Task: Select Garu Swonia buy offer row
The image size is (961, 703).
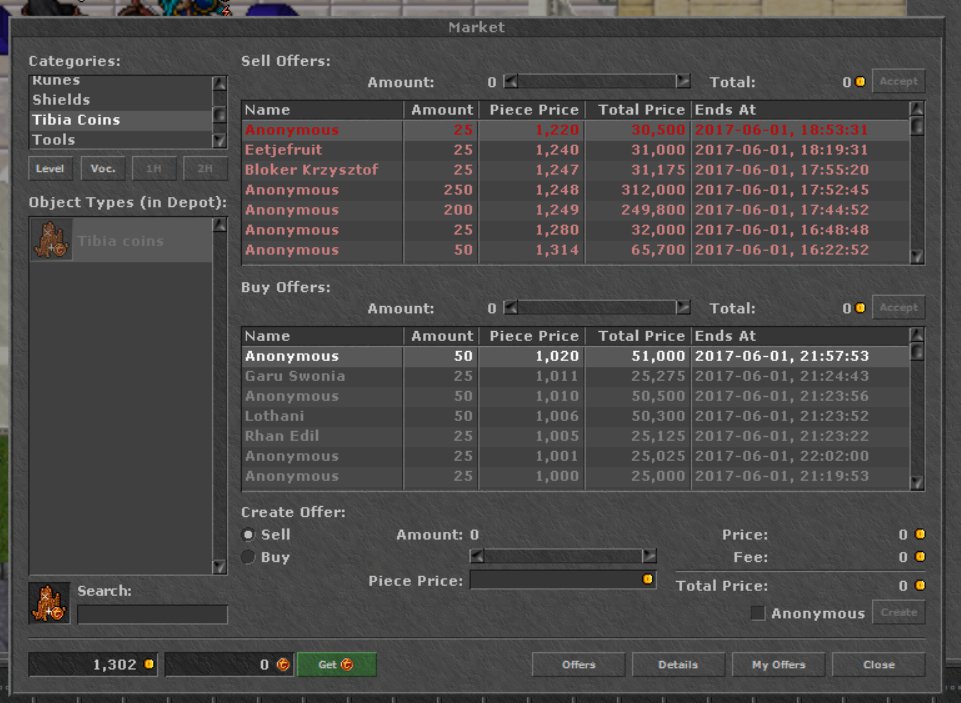Action: pyautogui.click(x=575, y=376)
